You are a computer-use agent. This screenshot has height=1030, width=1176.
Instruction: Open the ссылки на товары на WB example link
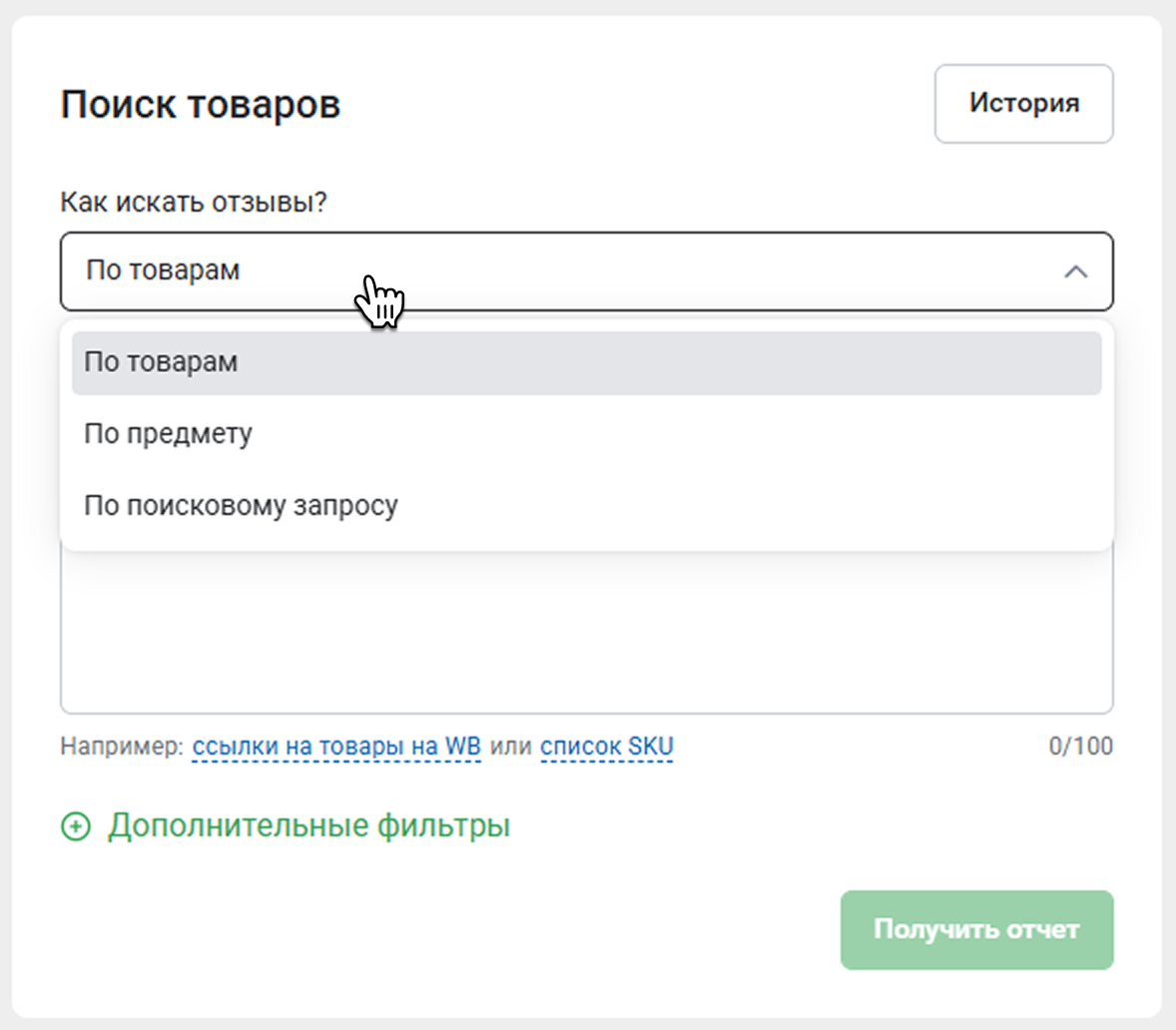click(x=336, y=747)
